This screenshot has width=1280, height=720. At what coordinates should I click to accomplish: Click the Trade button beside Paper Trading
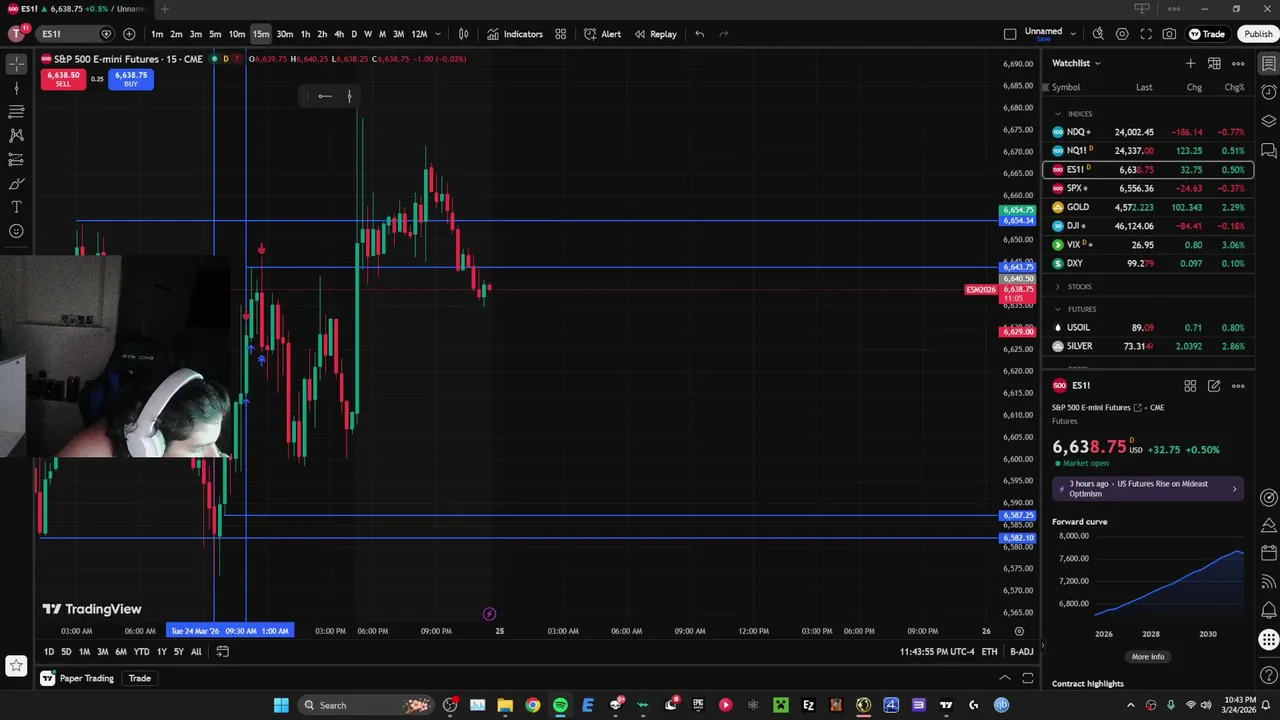(140, 678)
